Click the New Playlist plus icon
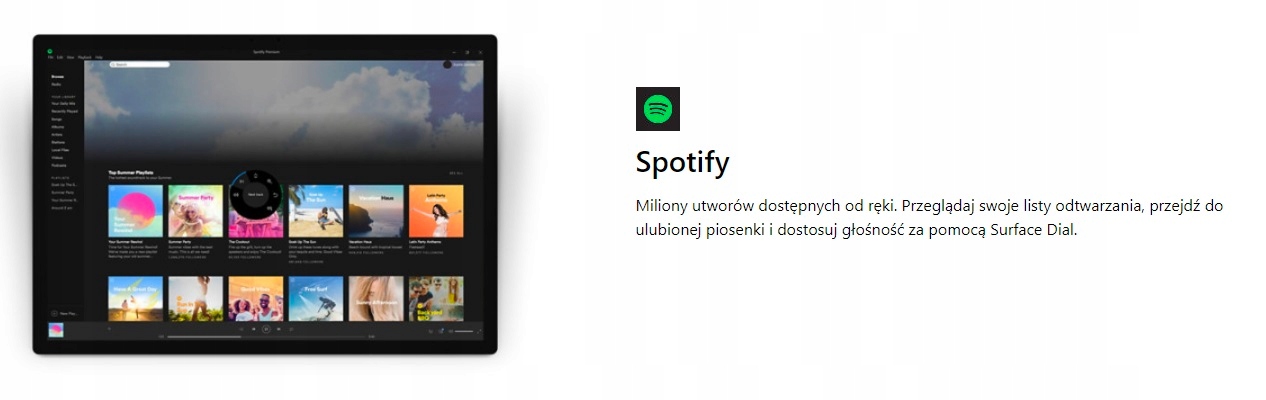The height and width of the screenshot is (400, 1266). click(54, 313)
